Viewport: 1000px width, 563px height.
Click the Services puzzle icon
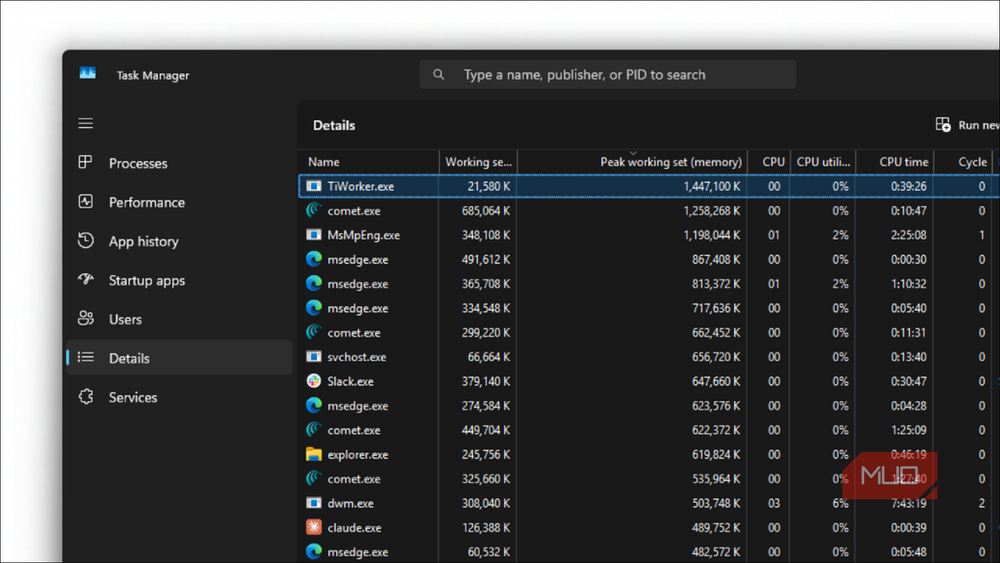tap(85, 397)
